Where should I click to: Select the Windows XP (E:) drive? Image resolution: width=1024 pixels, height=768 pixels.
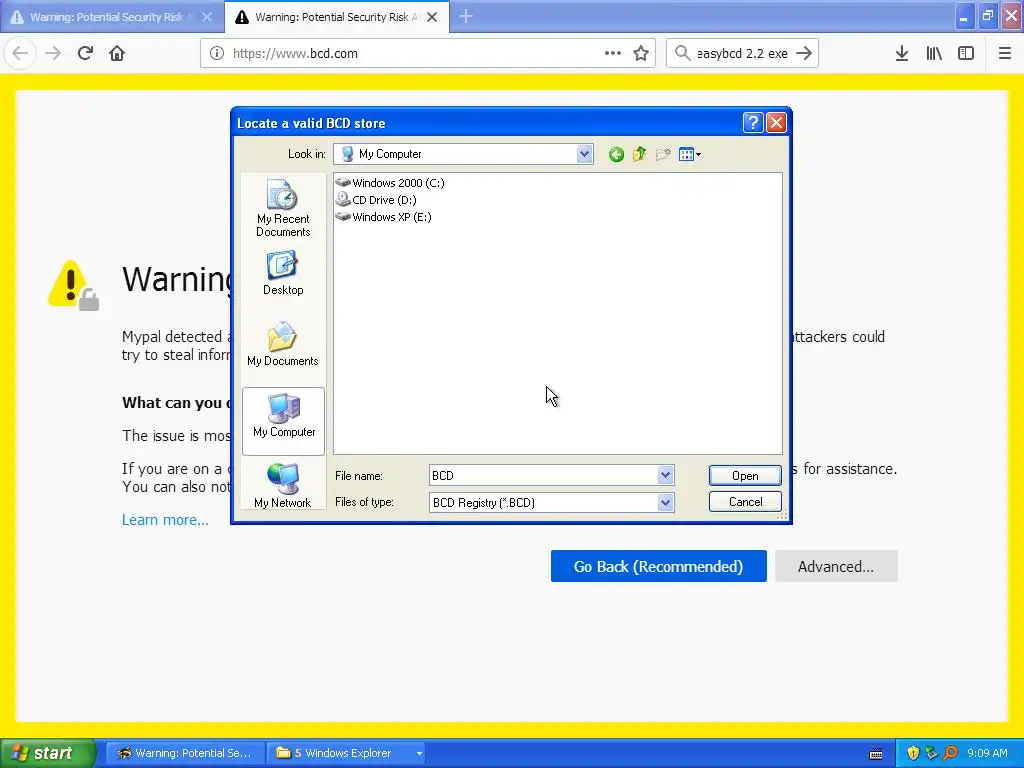383,217
